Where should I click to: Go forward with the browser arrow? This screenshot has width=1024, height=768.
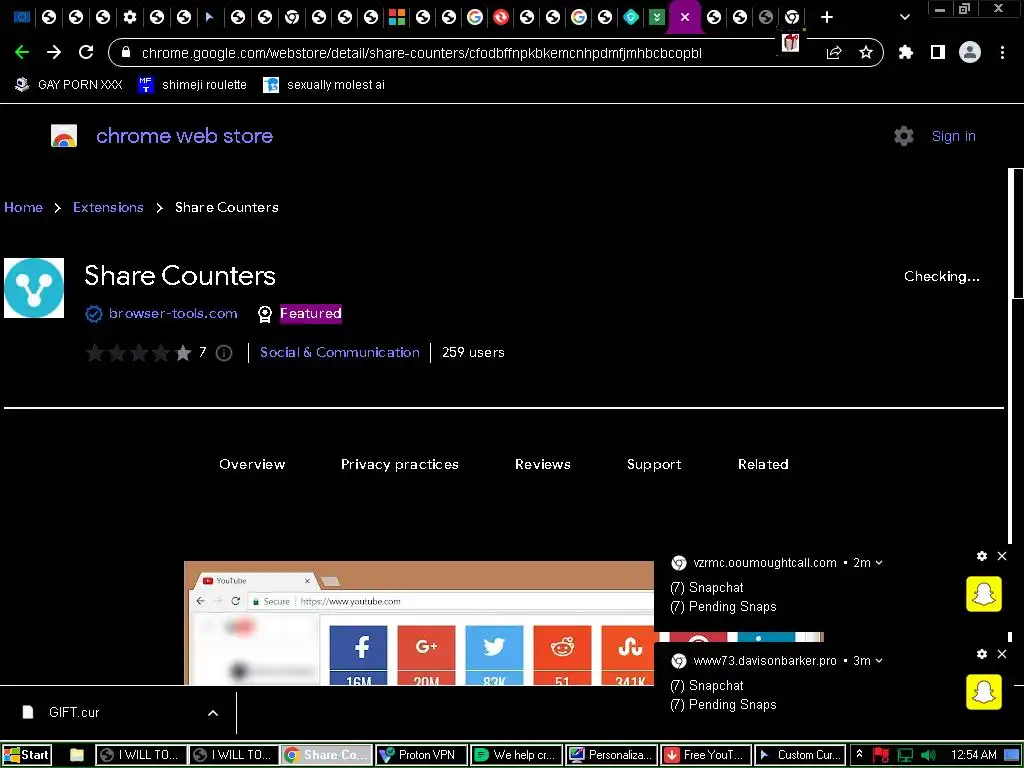click(x=54, y=52)
